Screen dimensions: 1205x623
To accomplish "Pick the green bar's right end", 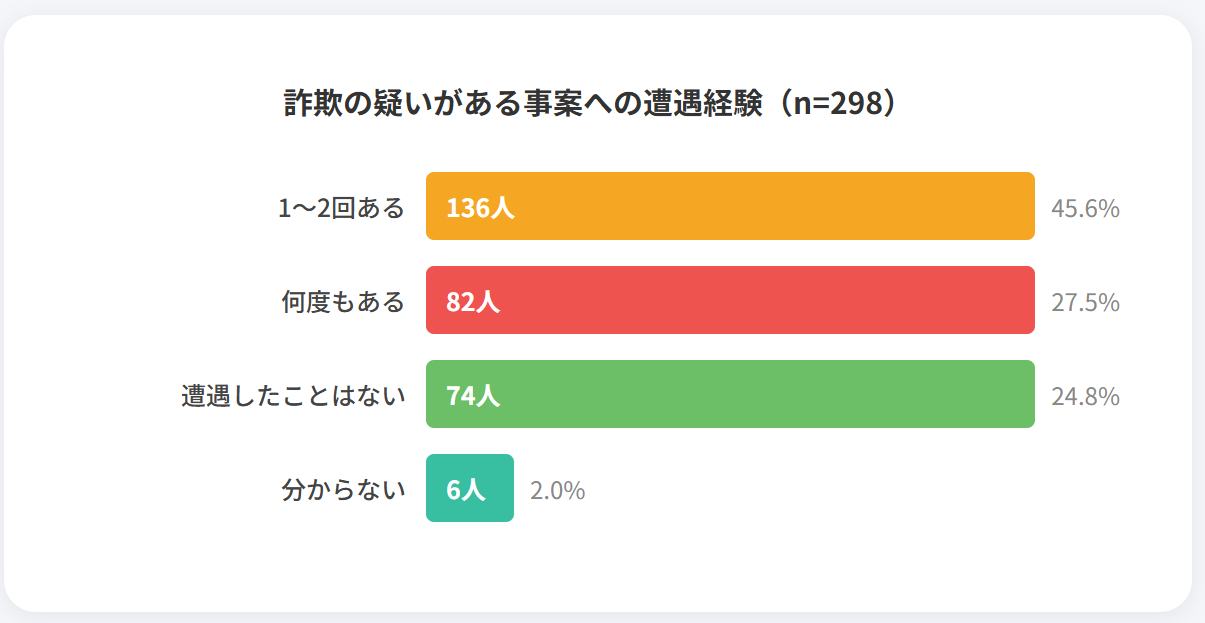I will (x=1025, y=394).
